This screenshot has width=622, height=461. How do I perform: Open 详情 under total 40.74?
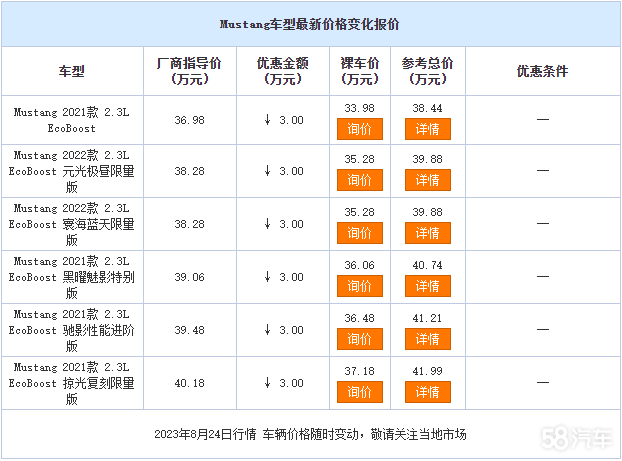pos(428,286)
